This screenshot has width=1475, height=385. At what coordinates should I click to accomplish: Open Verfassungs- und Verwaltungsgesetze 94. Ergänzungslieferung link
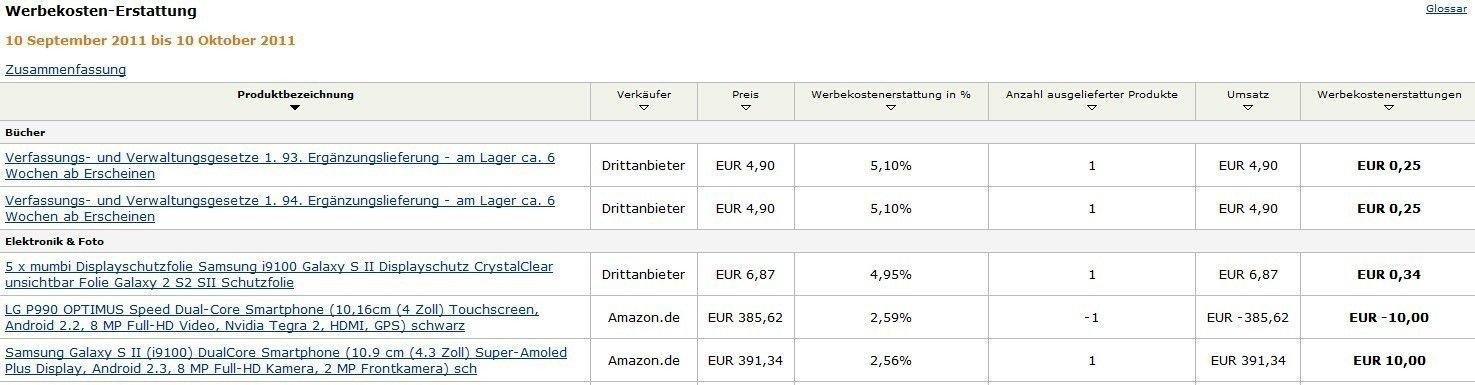(280, 208)
